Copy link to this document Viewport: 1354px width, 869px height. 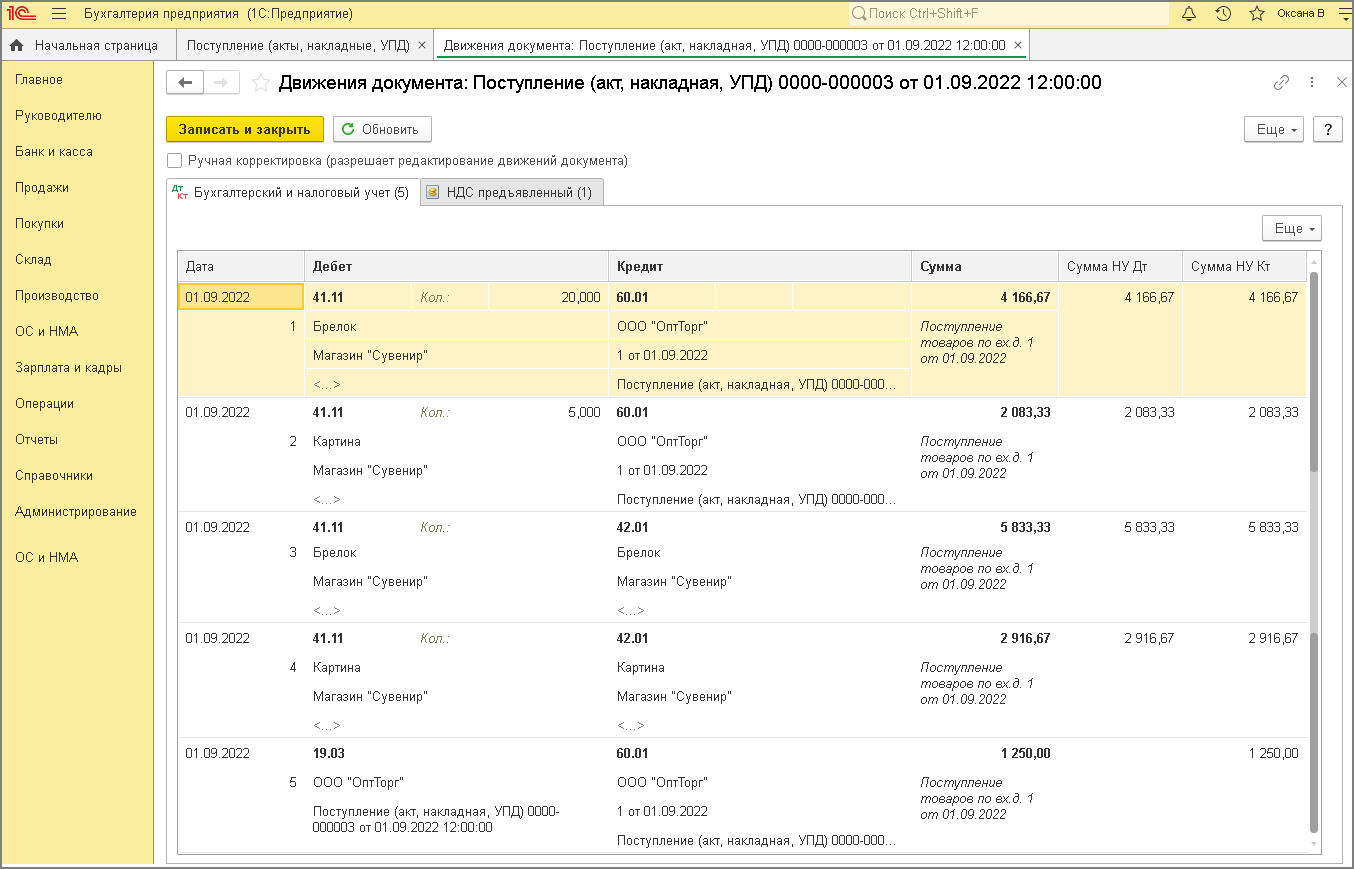pos(1281,83)
